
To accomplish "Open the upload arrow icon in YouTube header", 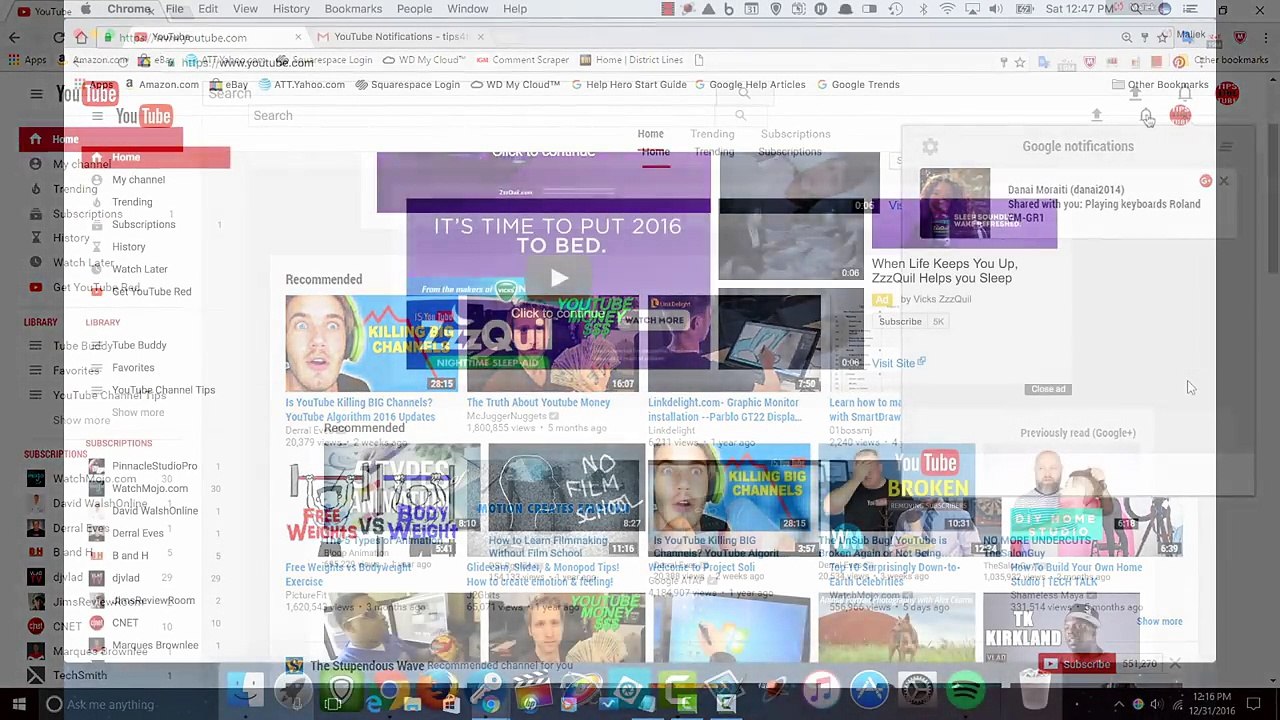I will tap(1096, 116).
